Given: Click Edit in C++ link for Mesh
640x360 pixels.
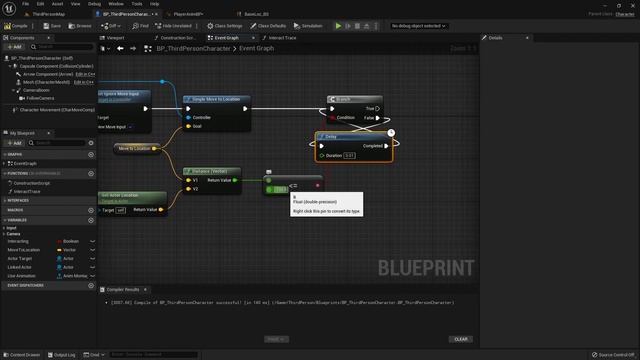Looking at the screenshot, I should [83, 82].
